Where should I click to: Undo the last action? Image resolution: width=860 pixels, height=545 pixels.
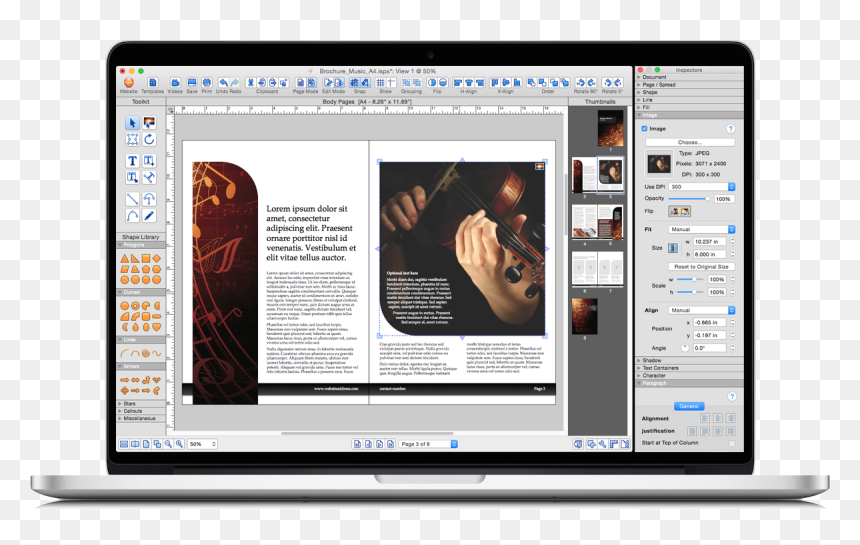(223, 83)
